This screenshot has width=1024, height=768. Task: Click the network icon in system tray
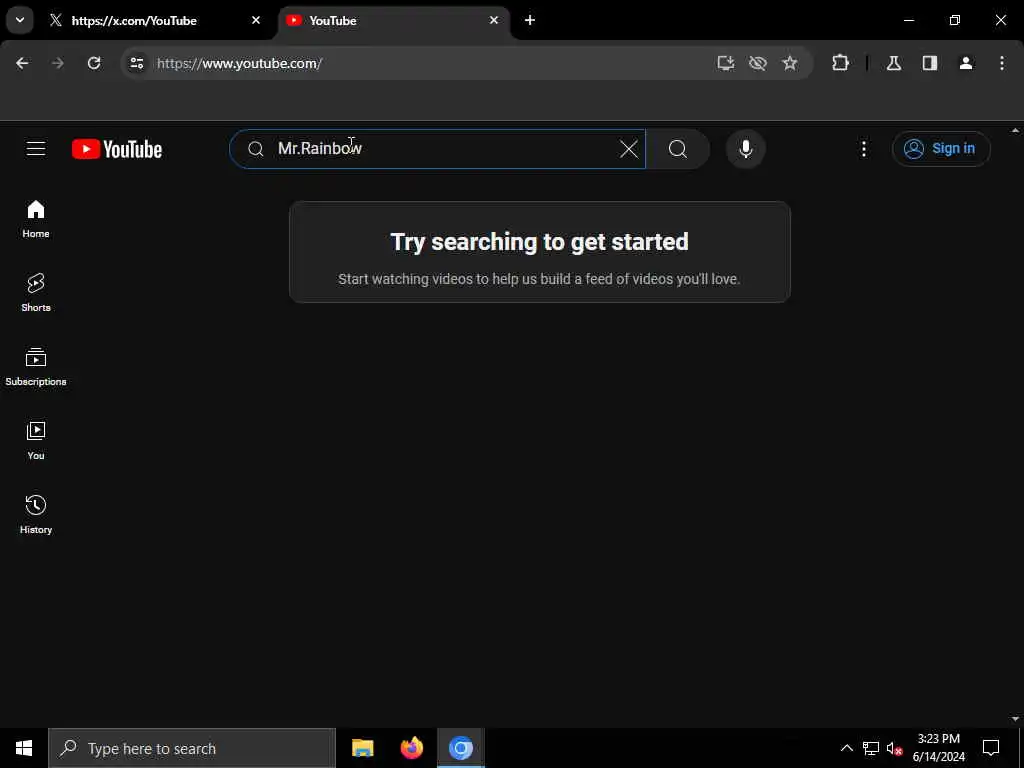click(871, 748)
